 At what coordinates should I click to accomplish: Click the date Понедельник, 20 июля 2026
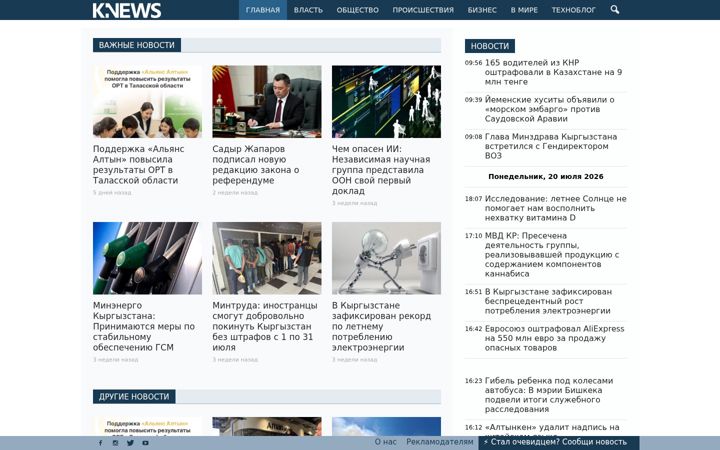coord(546,176)
